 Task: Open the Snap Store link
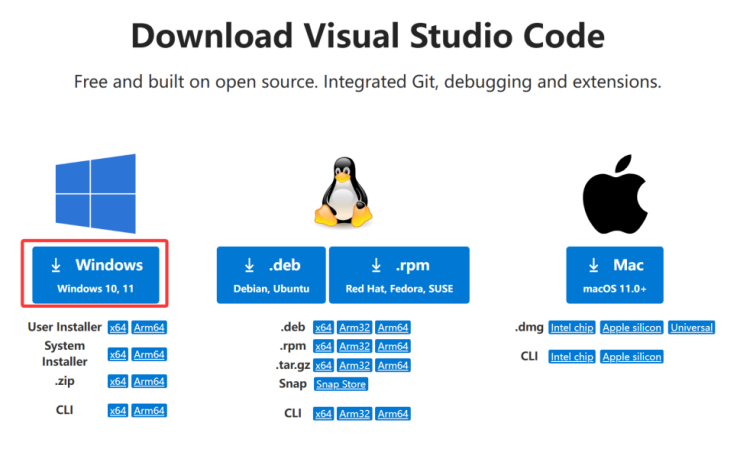click(x=341, y=384)
